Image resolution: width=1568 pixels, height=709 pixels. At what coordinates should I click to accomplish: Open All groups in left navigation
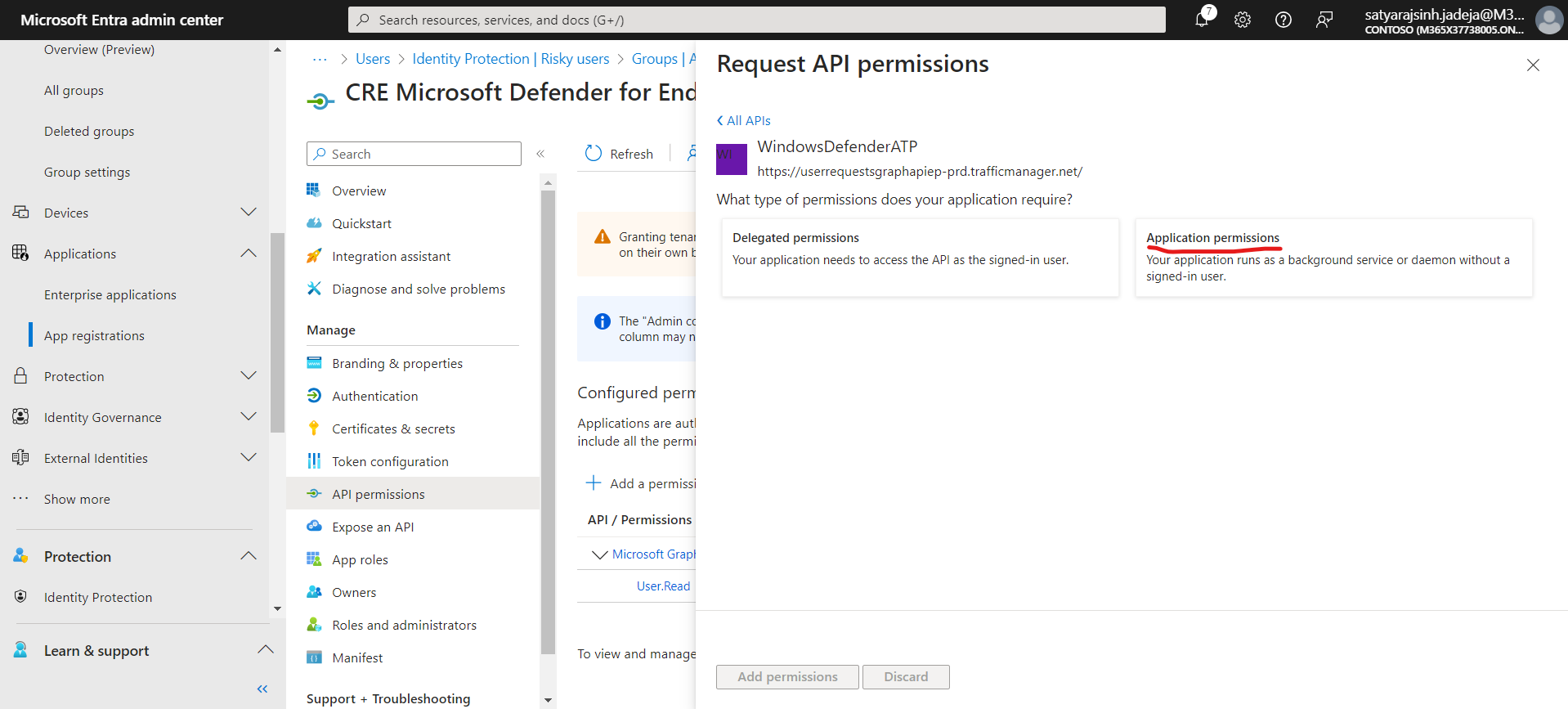(x=74, y=90)
